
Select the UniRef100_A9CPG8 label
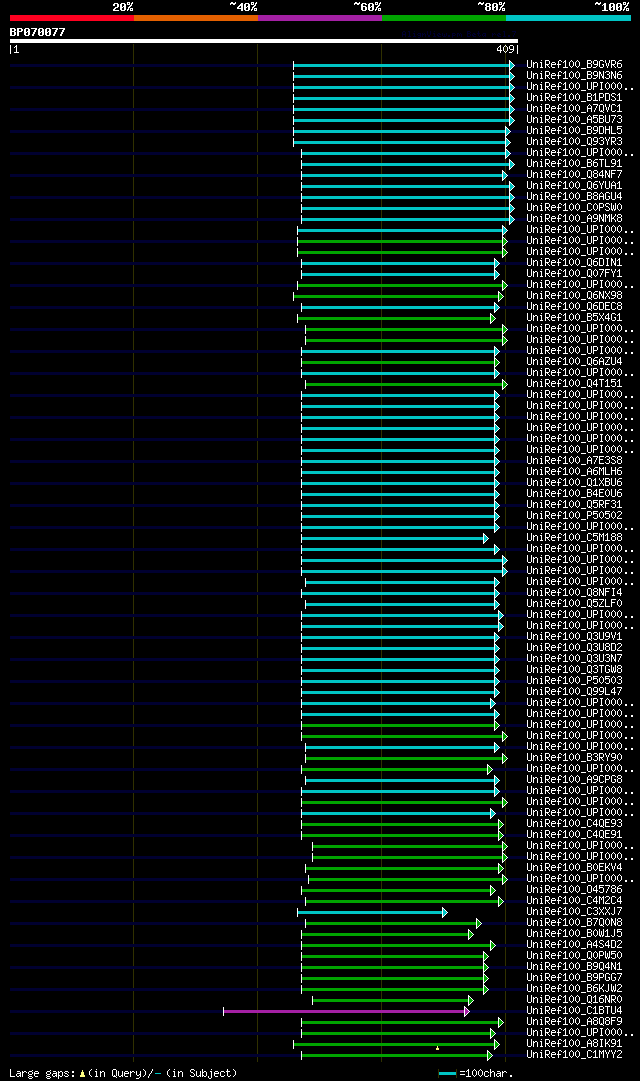pyautogui.click(x=574, y=780)
